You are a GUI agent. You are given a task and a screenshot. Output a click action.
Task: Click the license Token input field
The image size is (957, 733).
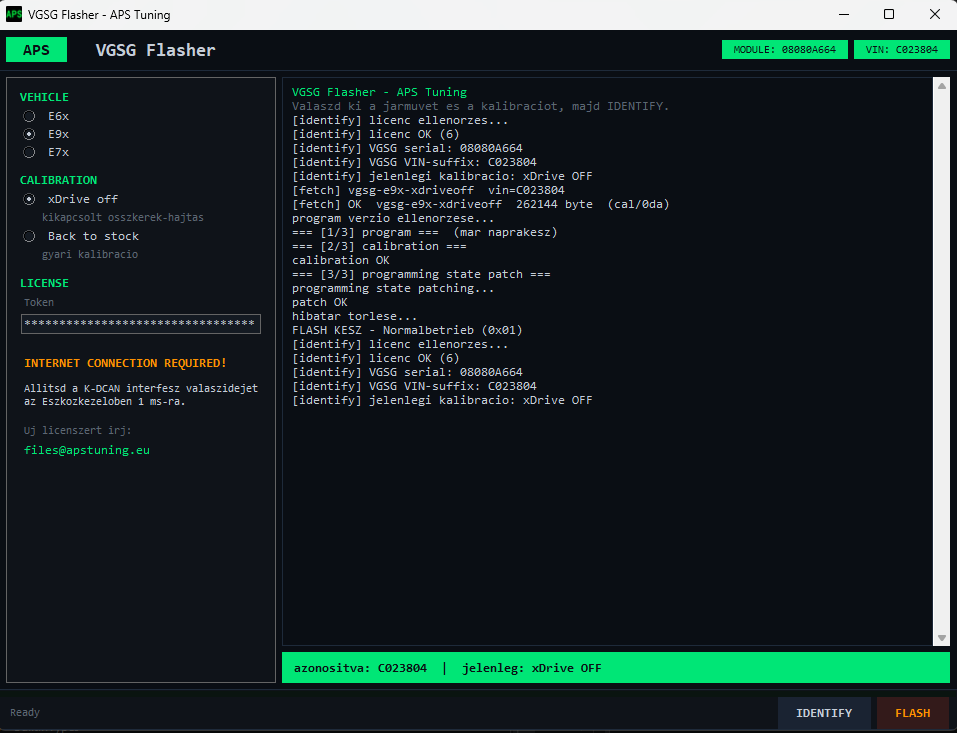point(140,323)
